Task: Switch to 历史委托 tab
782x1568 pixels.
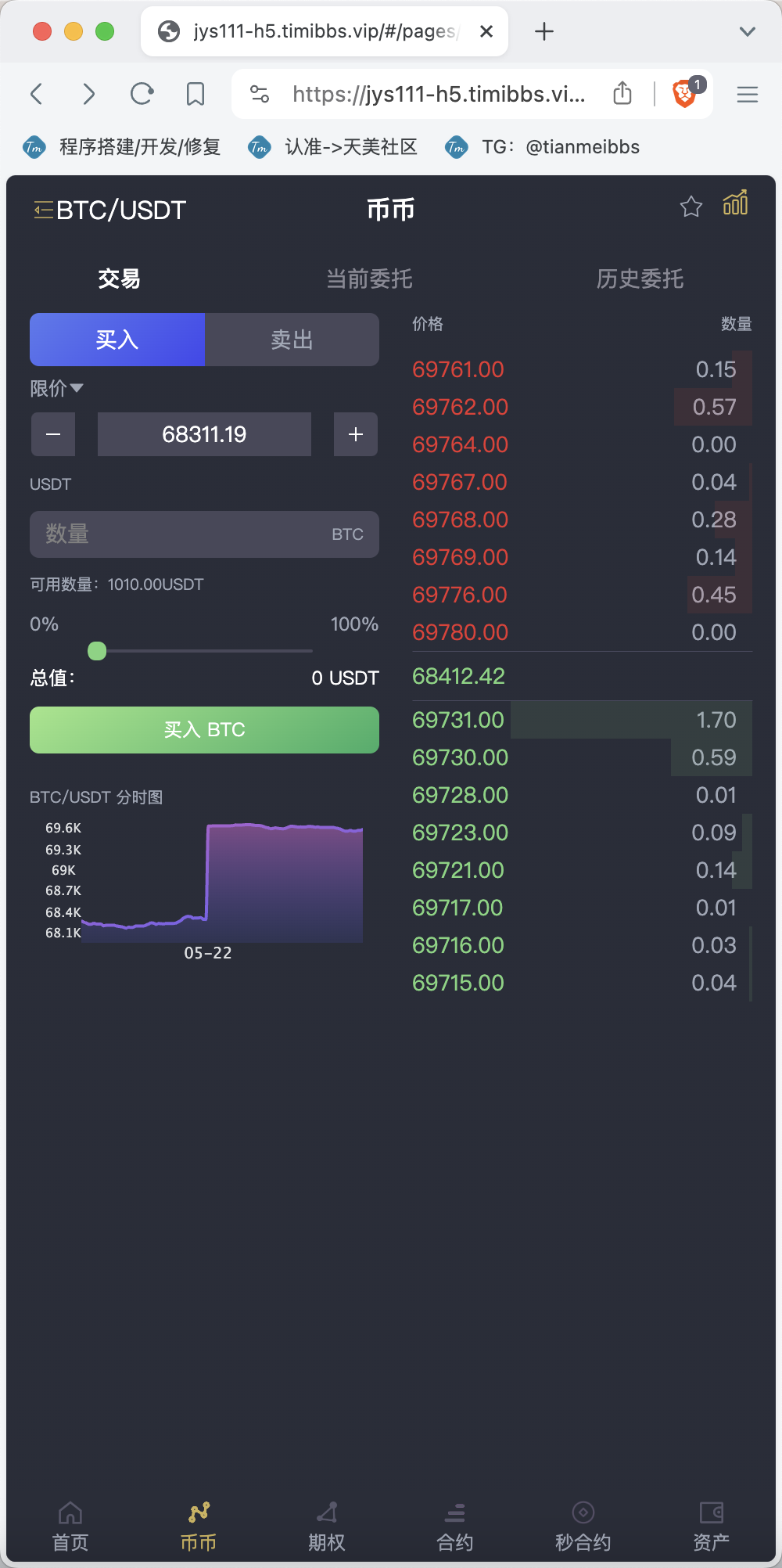Action: (x=640, y=279)
